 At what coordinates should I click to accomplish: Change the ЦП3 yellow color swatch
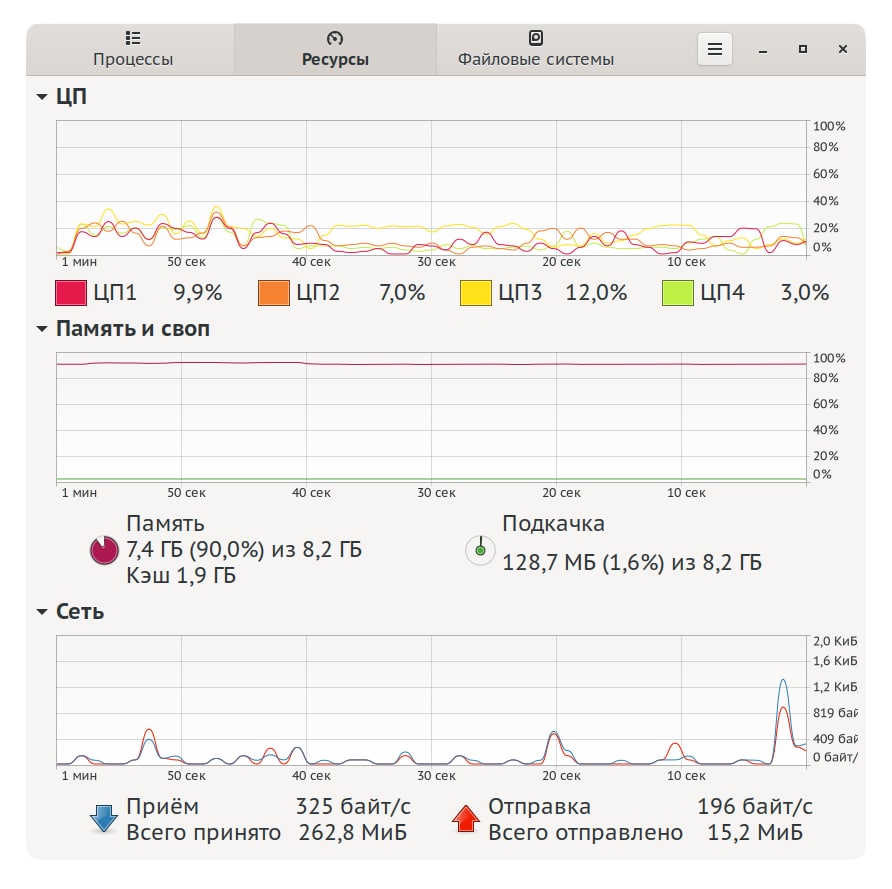(x=476, y=293)
